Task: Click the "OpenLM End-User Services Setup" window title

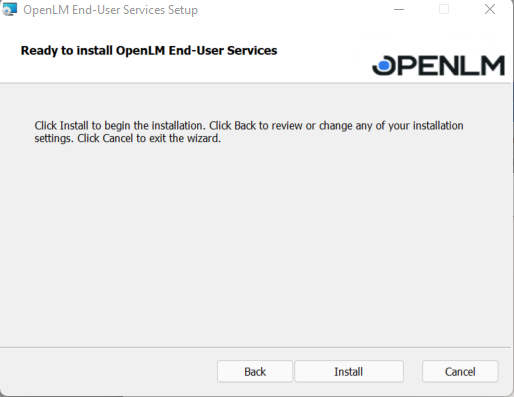Action: pyautogui.click(x=110, y=10)
